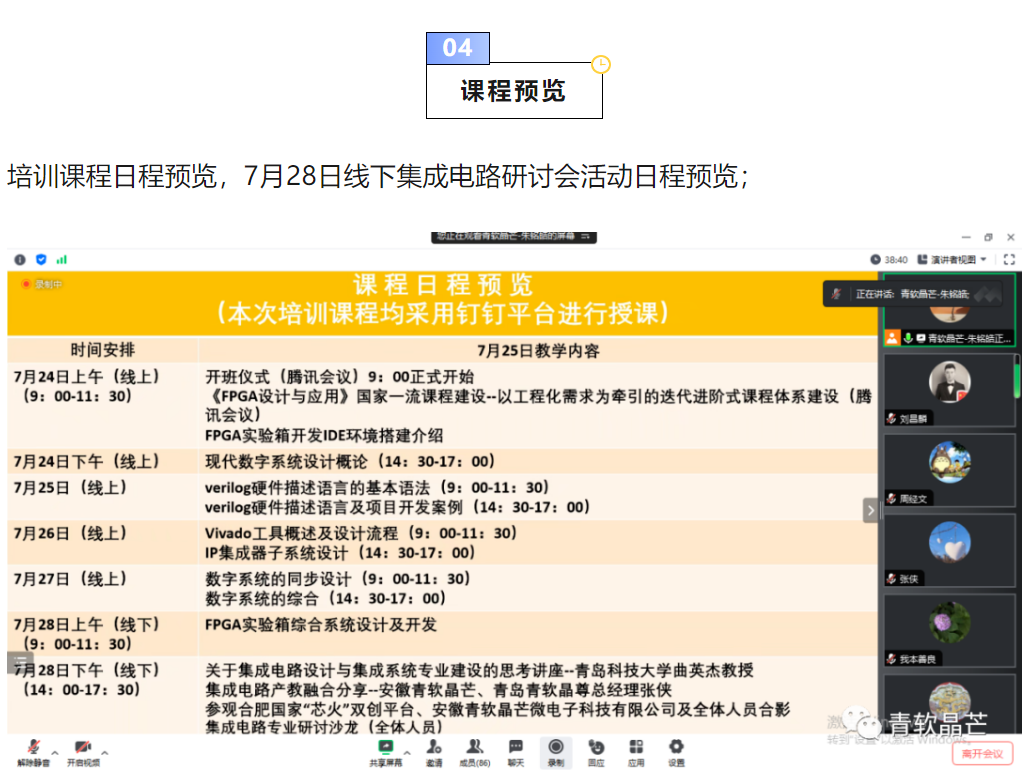Click 张侠's muted microphone icon
Screen dimensions: 1032x781
[x=892, y=579]
